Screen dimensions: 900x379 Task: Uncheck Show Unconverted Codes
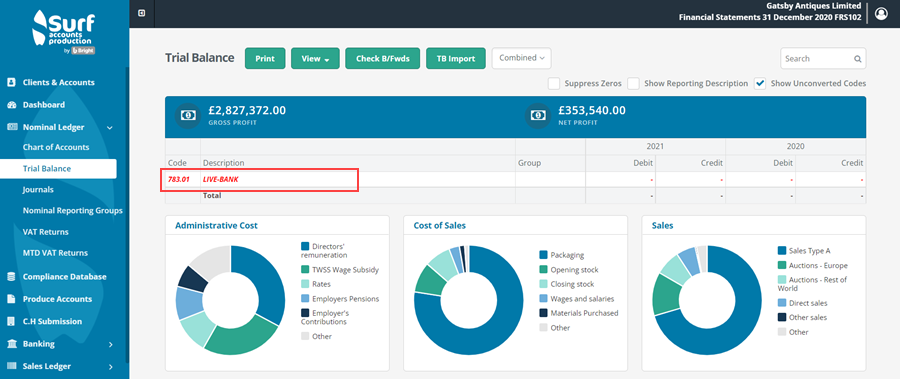760,83
